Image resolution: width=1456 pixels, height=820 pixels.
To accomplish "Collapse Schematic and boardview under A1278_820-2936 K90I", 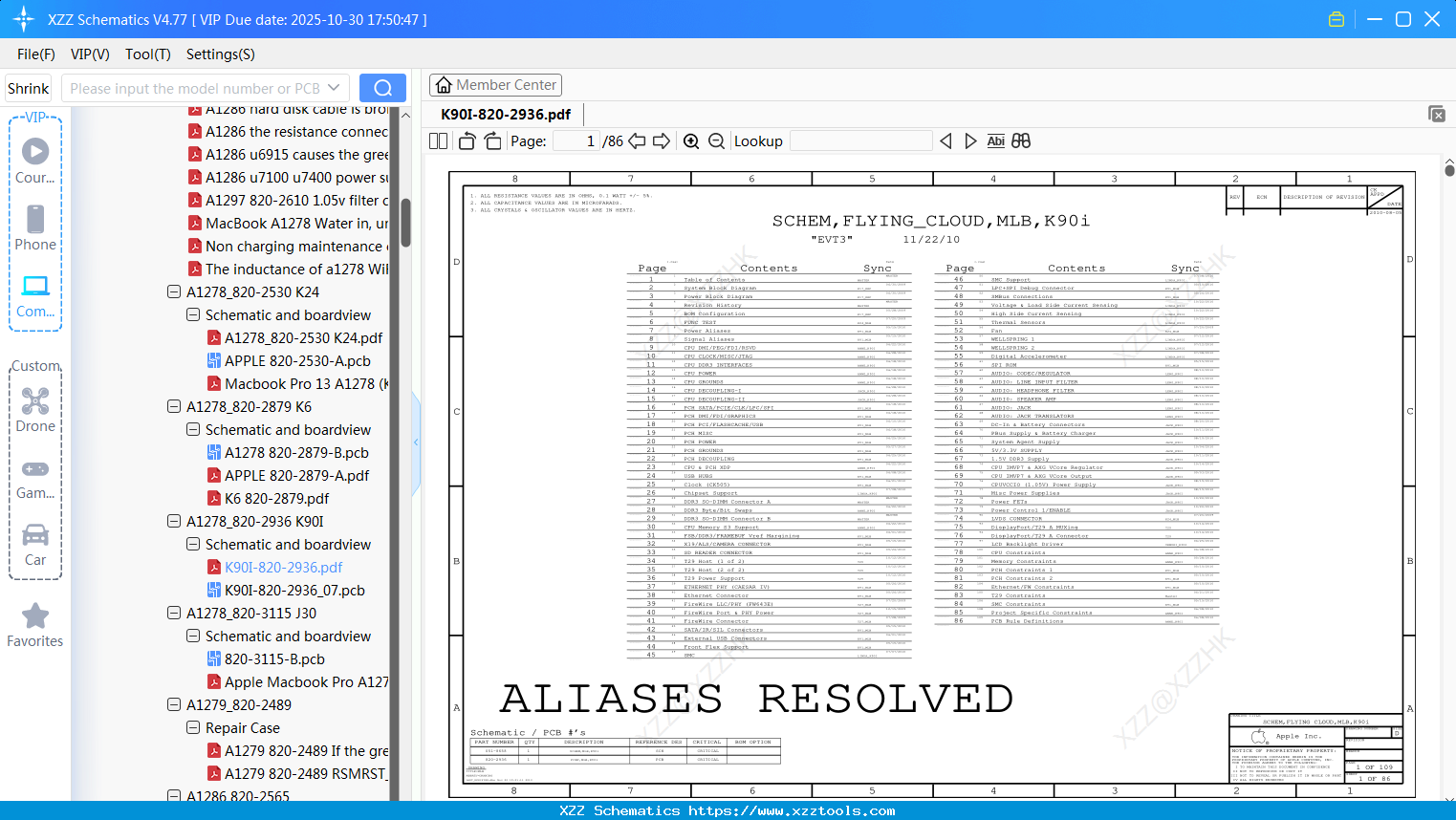I will point(193,545).
